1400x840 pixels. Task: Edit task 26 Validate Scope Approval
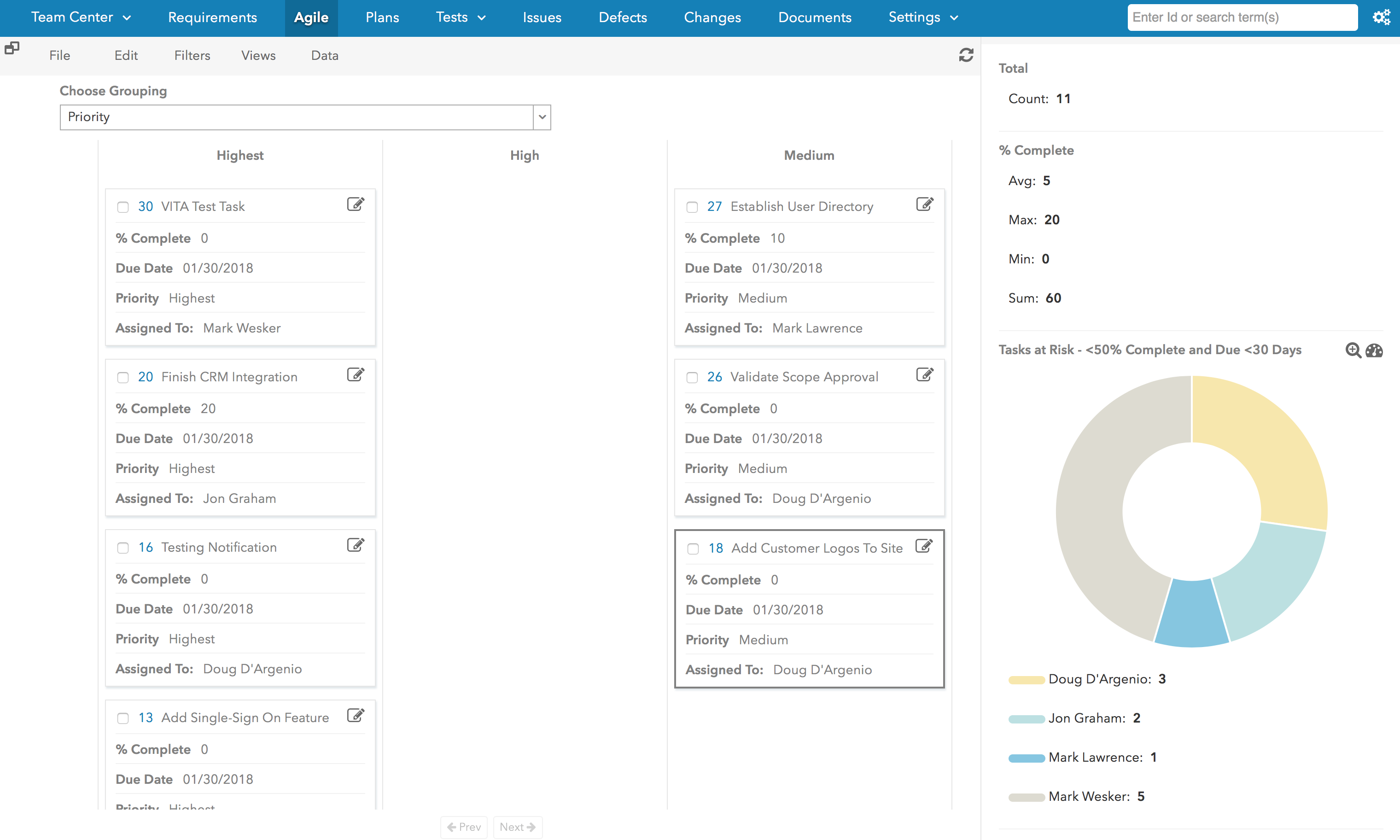925,375
